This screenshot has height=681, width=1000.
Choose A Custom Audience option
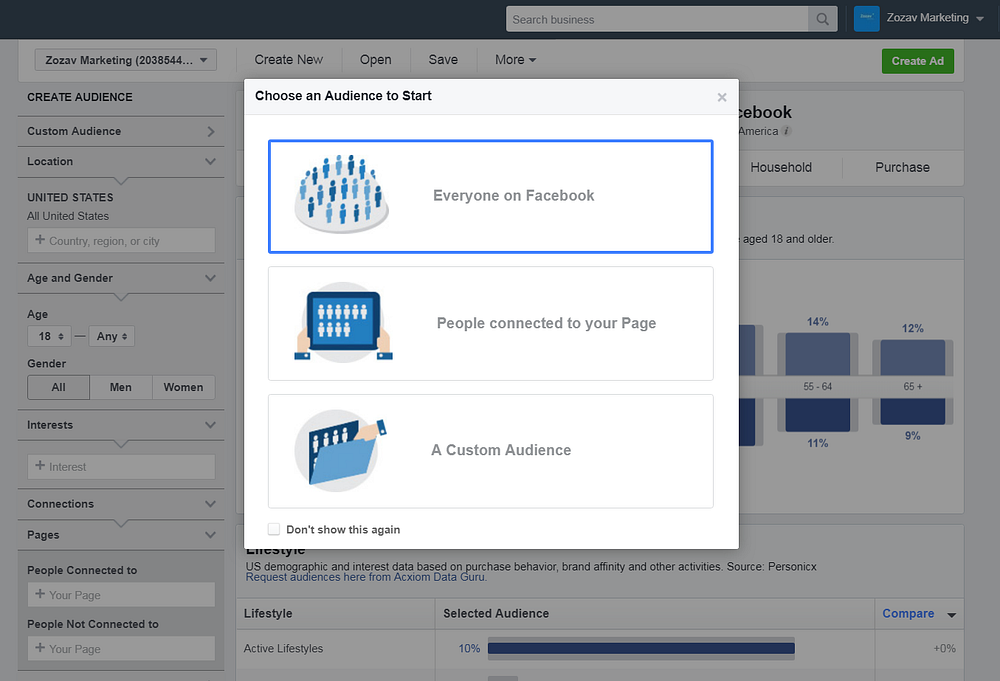(490, 451)
